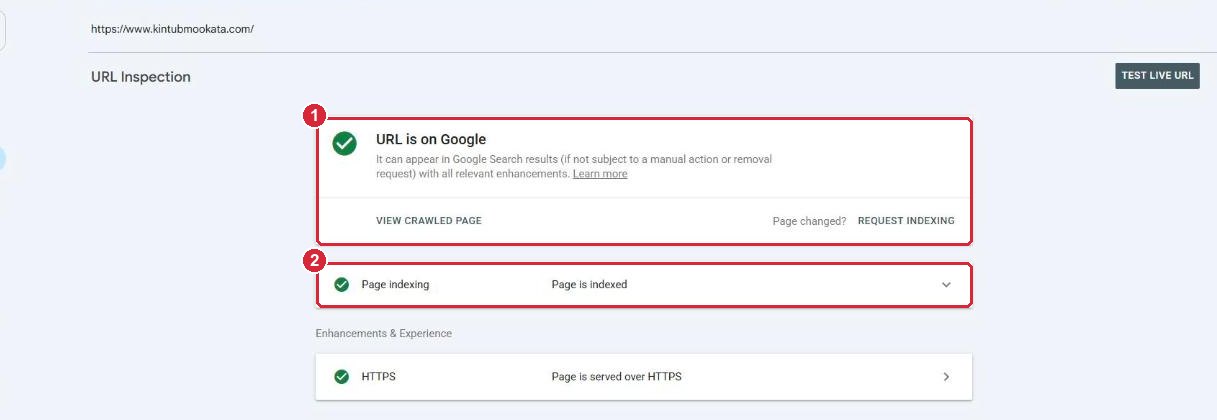1217x420 pixels.
Task: Click the large green check beside URL is on Google
Action: pyautogui.click(x=344, y=143)
